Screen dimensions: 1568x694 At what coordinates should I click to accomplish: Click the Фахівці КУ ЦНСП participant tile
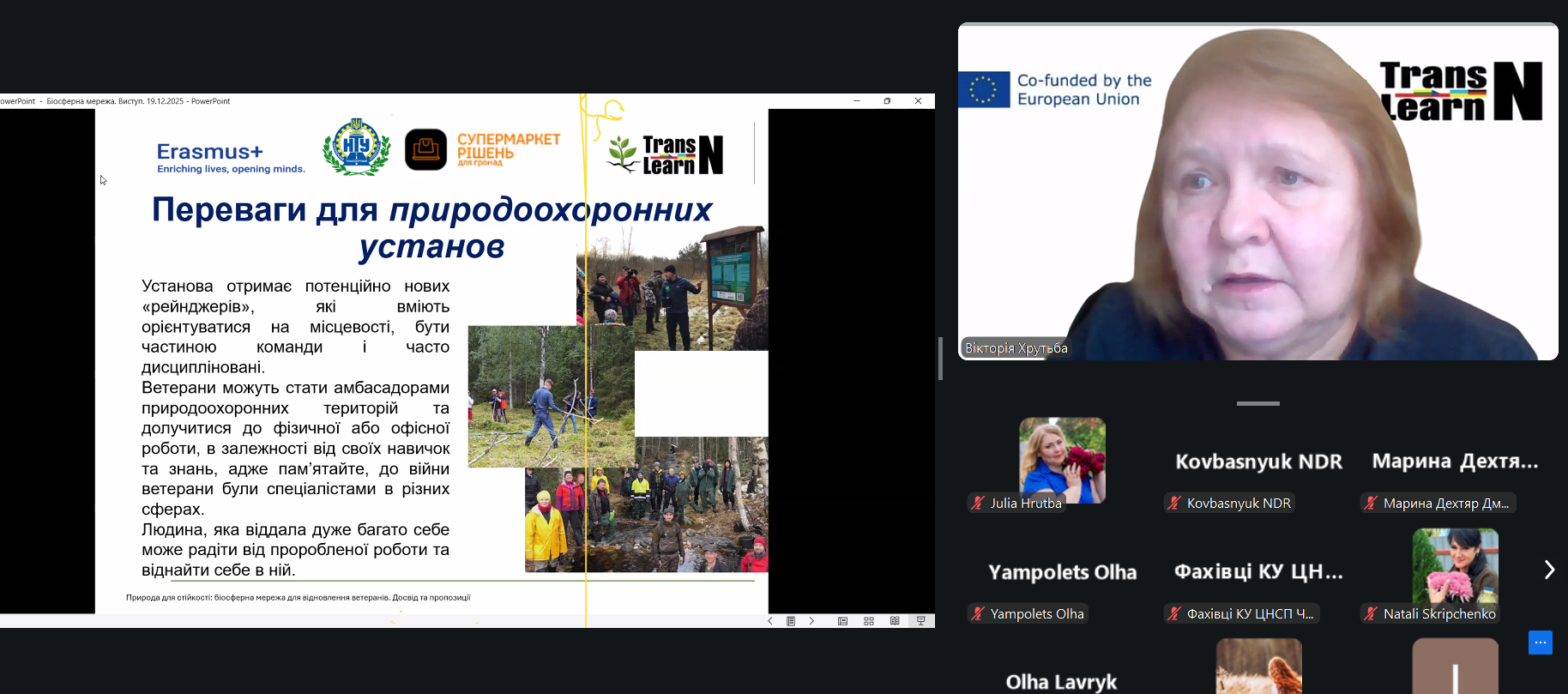tap(1257, 572)
